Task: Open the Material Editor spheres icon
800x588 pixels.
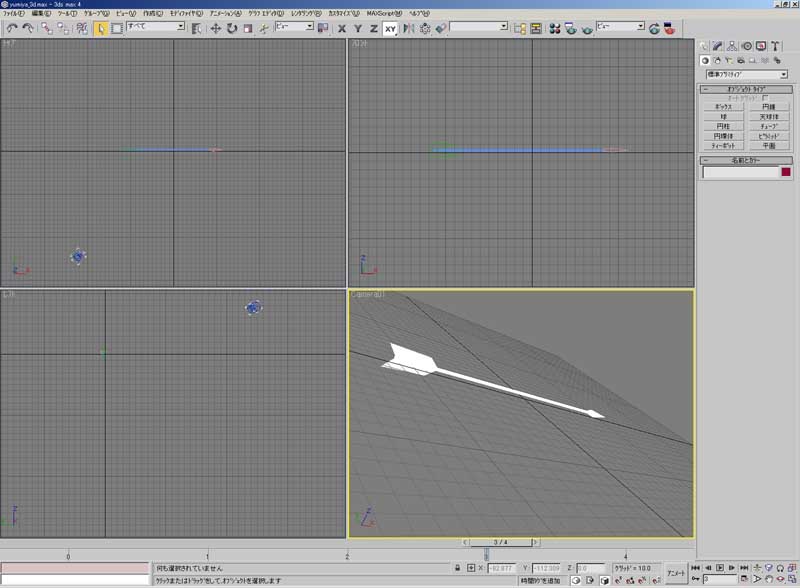Action: (x=555, y=28)
